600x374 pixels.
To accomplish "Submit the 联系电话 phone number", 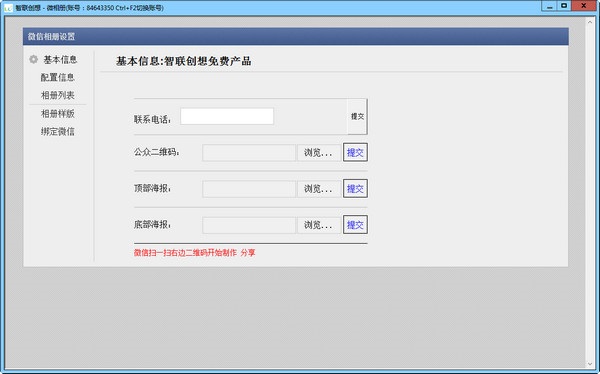I will (357, 116).
